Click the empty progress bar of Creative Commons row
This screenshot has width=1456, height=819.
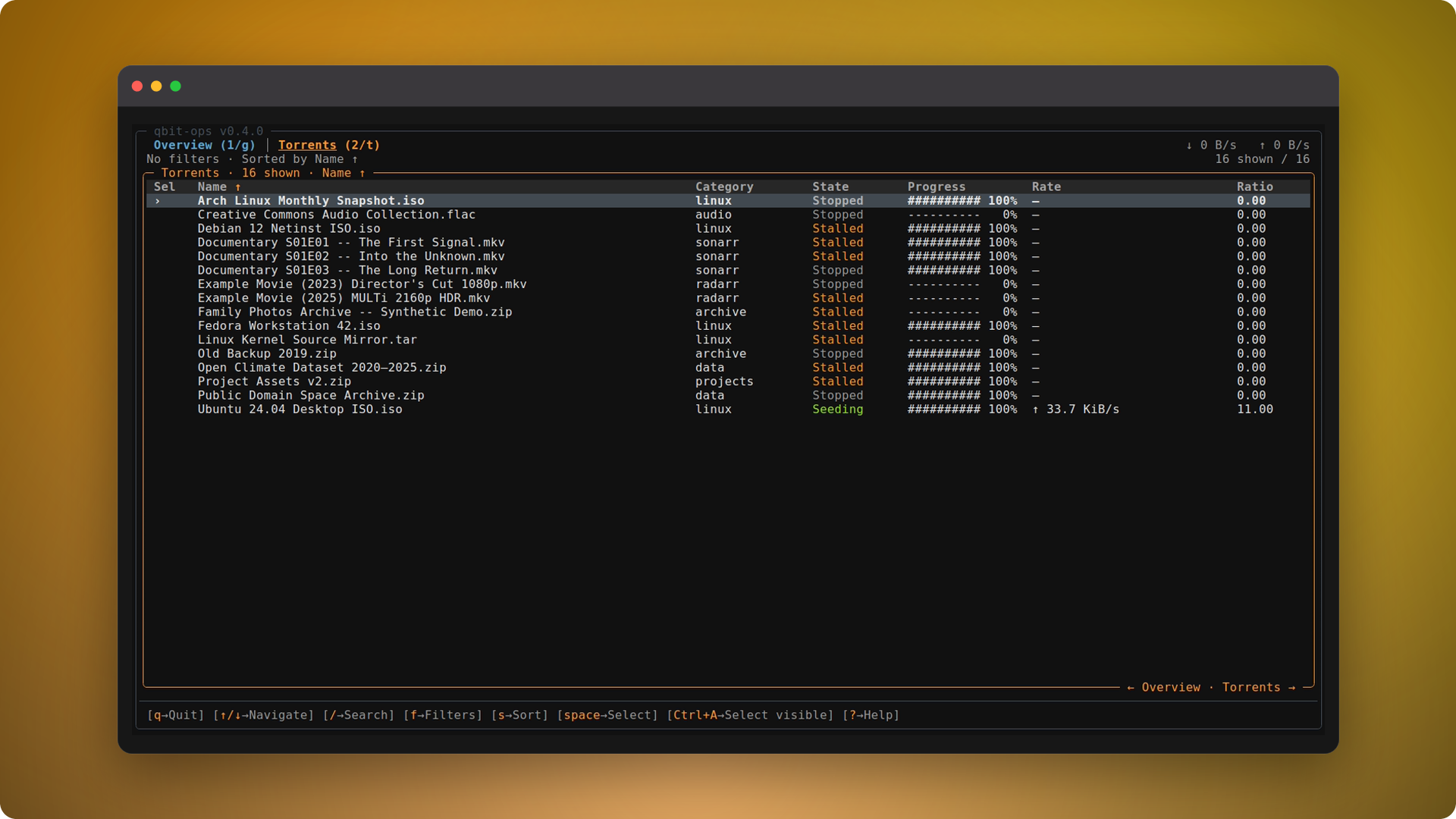944,215
